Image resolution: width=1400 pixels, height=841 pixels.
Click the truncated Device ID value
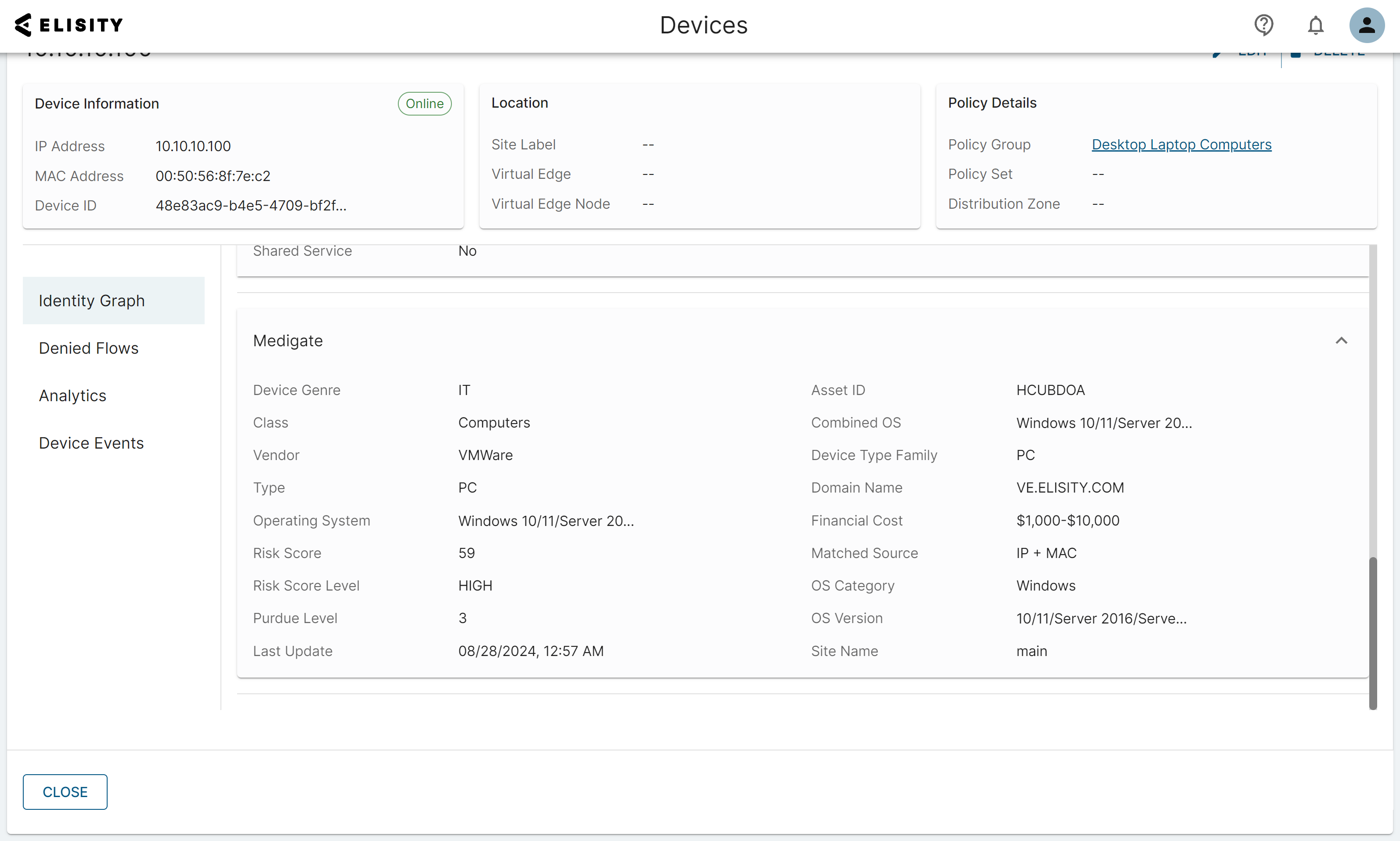(x=251, y=206)
